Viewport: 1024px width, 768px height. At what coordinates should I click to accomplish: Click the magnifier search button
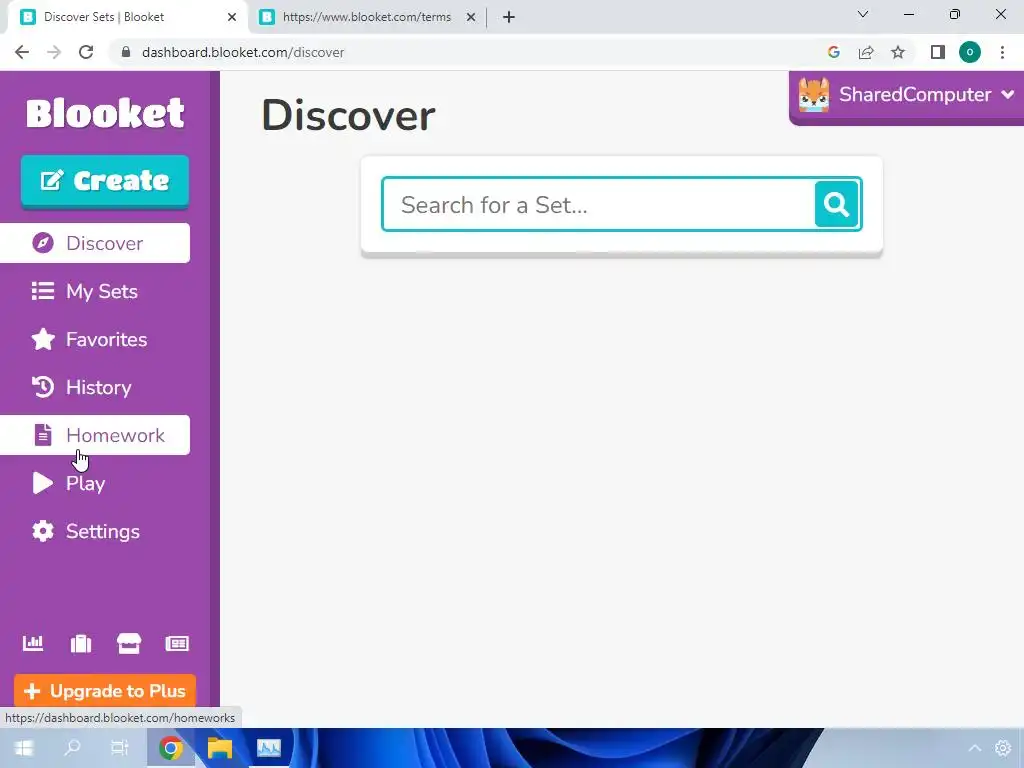(x=837, y=204)
